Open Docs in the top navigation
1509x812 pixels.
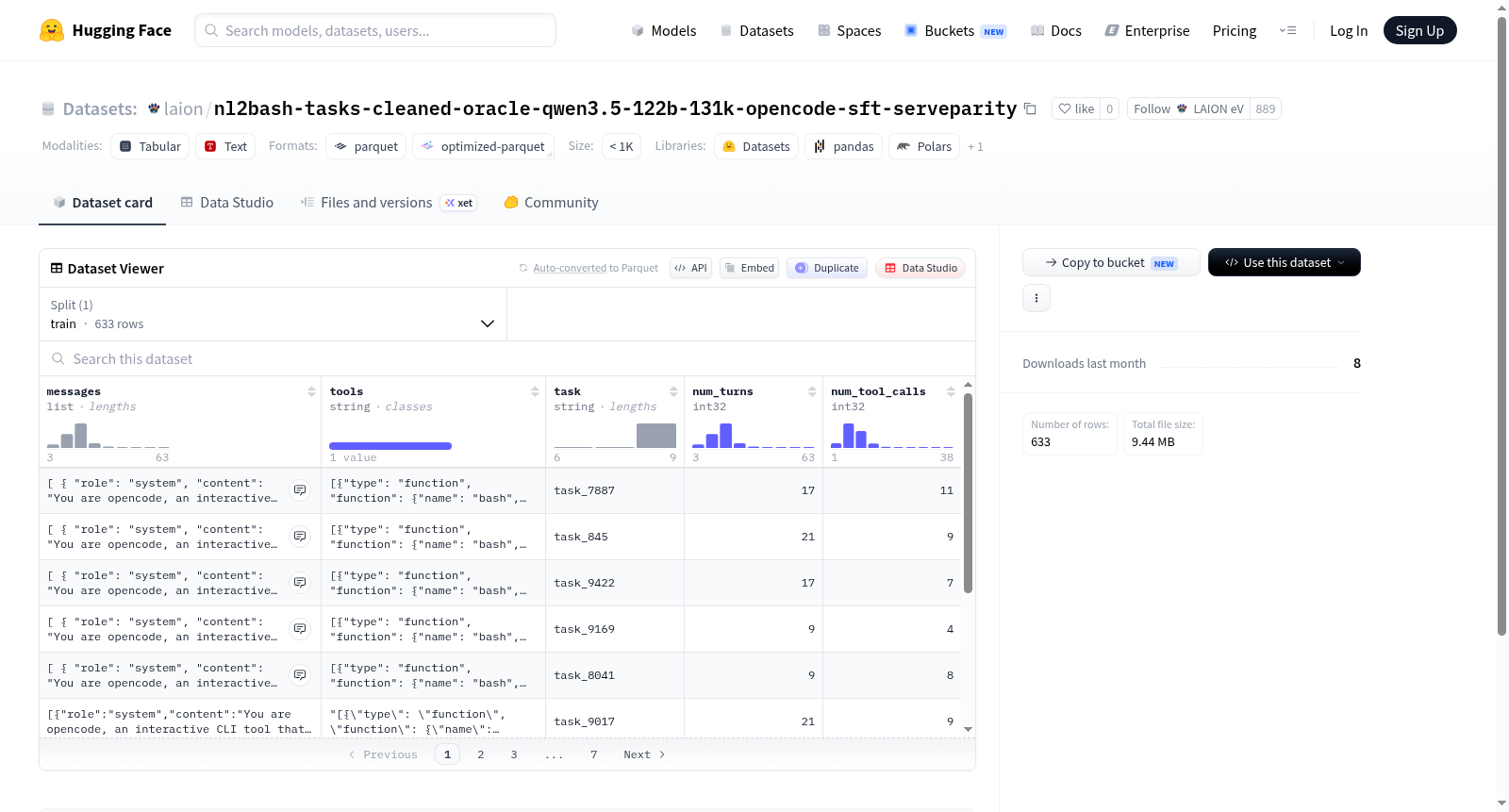coord(1055,30)
